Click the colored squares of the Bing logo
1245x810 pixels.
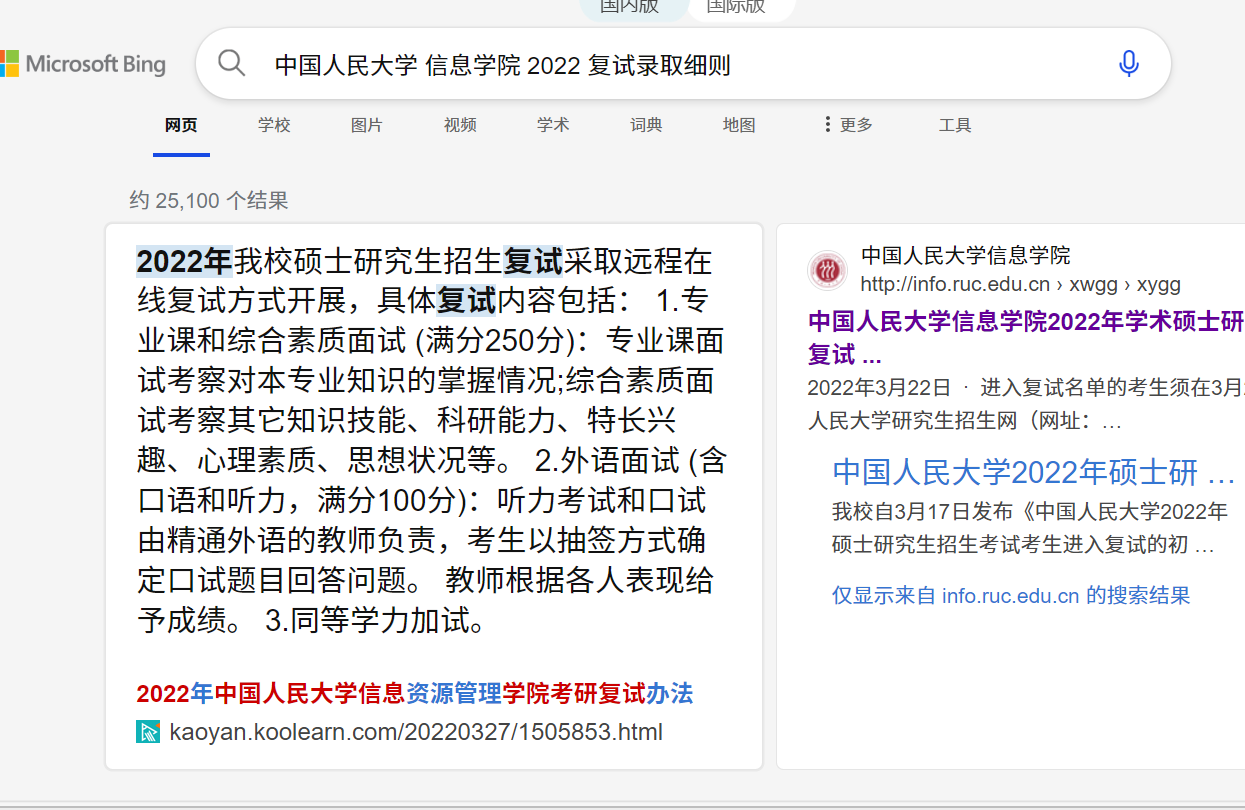click(12, 63)
